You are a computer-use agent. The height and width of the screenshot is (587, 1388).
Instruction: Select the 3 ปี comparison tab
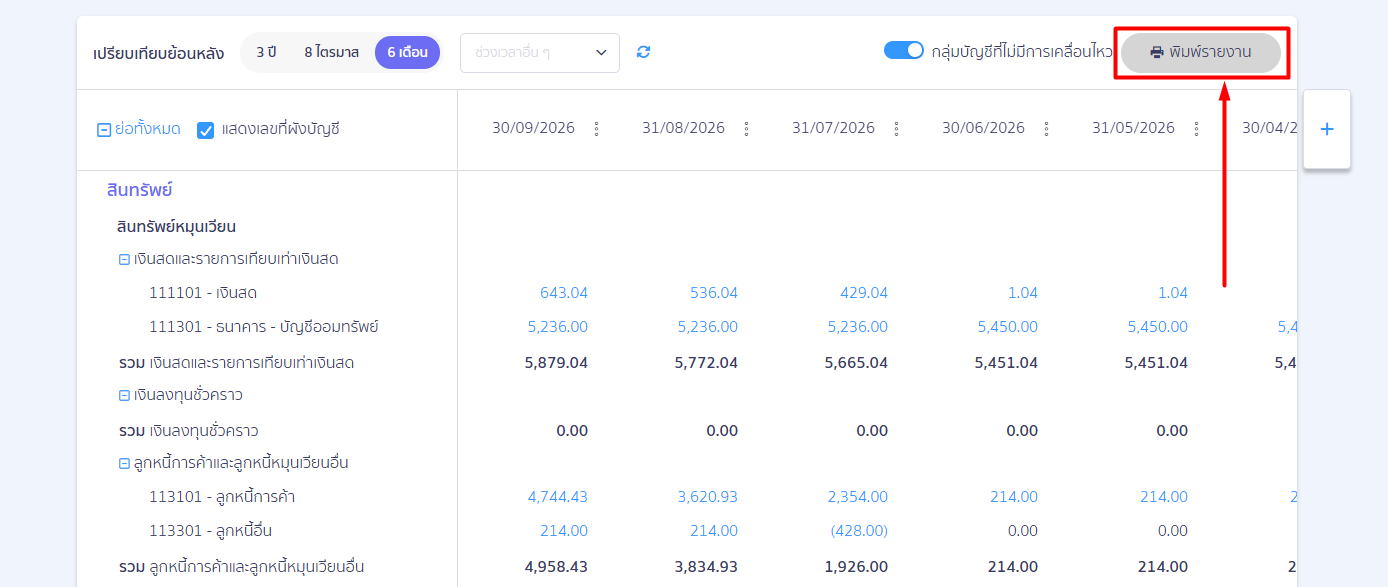tap(266, 52)
